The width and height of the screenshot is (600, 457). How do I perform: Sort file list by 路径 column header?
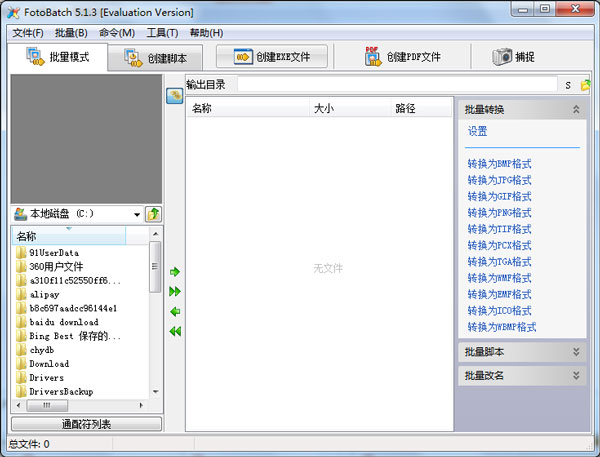click(x=422, y=109)
